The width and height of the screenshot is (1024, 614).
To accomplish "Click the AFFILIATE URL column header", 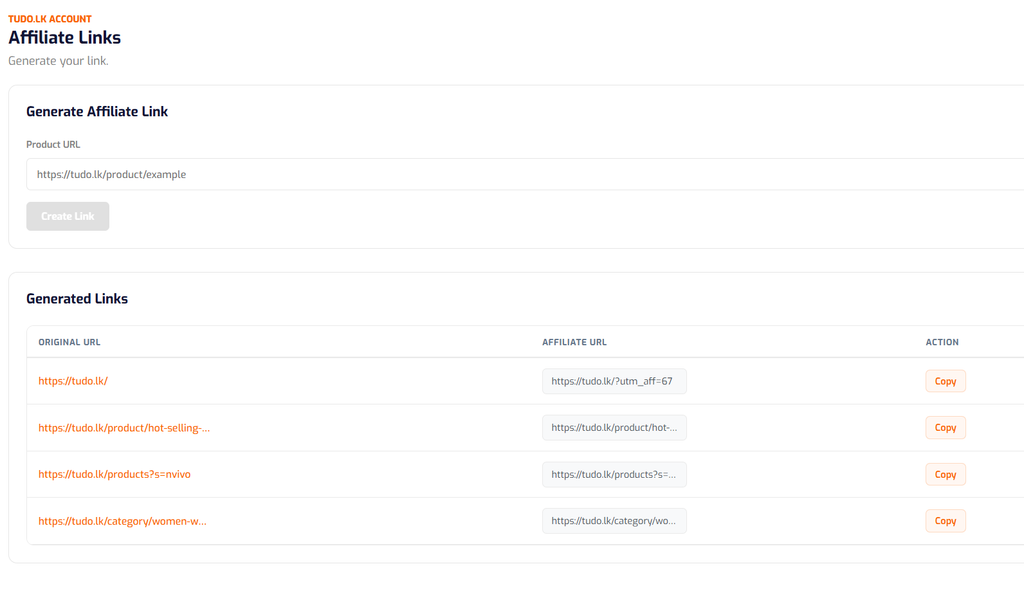I will coord(574,342).
